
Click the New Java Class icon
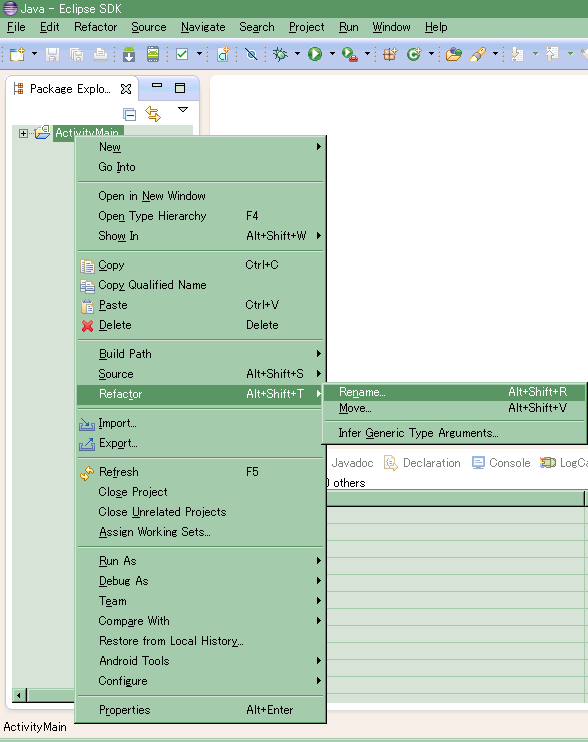coord(414,54)
